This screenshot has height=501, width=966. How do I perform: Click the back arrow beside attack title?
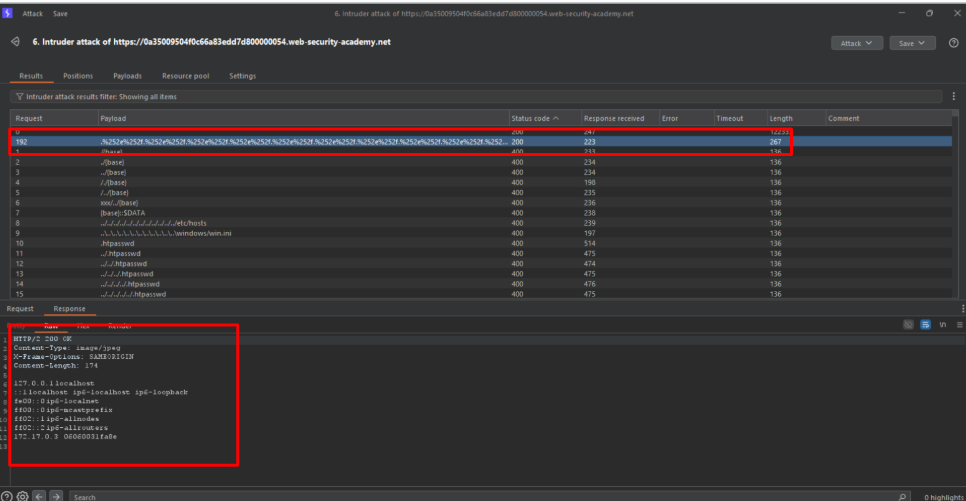pos(16,43)
